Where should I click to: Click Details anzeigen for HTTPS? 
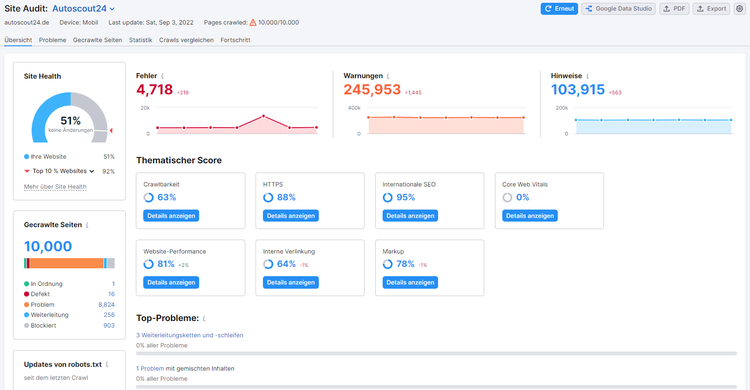[291, 216]
